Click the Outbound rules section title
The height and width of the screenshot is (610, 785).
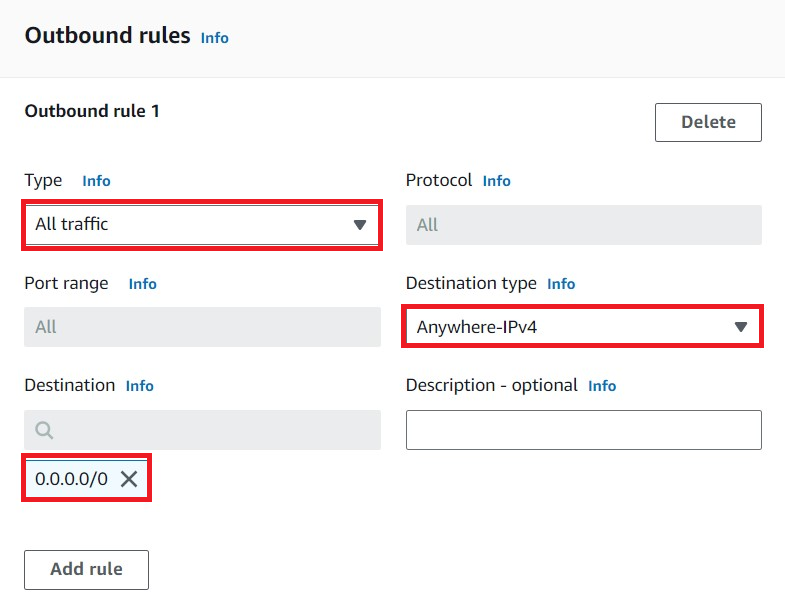coord(107,36)
